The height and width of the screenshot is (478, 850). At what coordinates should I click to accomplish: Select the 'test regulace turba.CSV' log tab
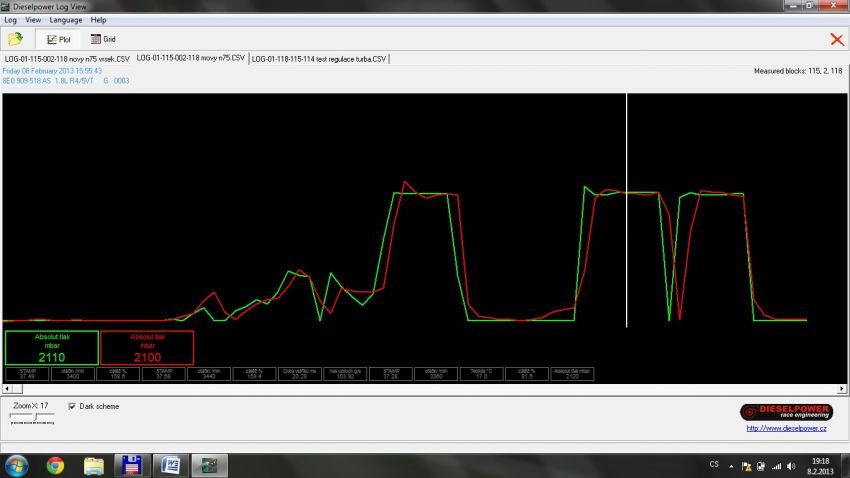[x=319, y=59]
